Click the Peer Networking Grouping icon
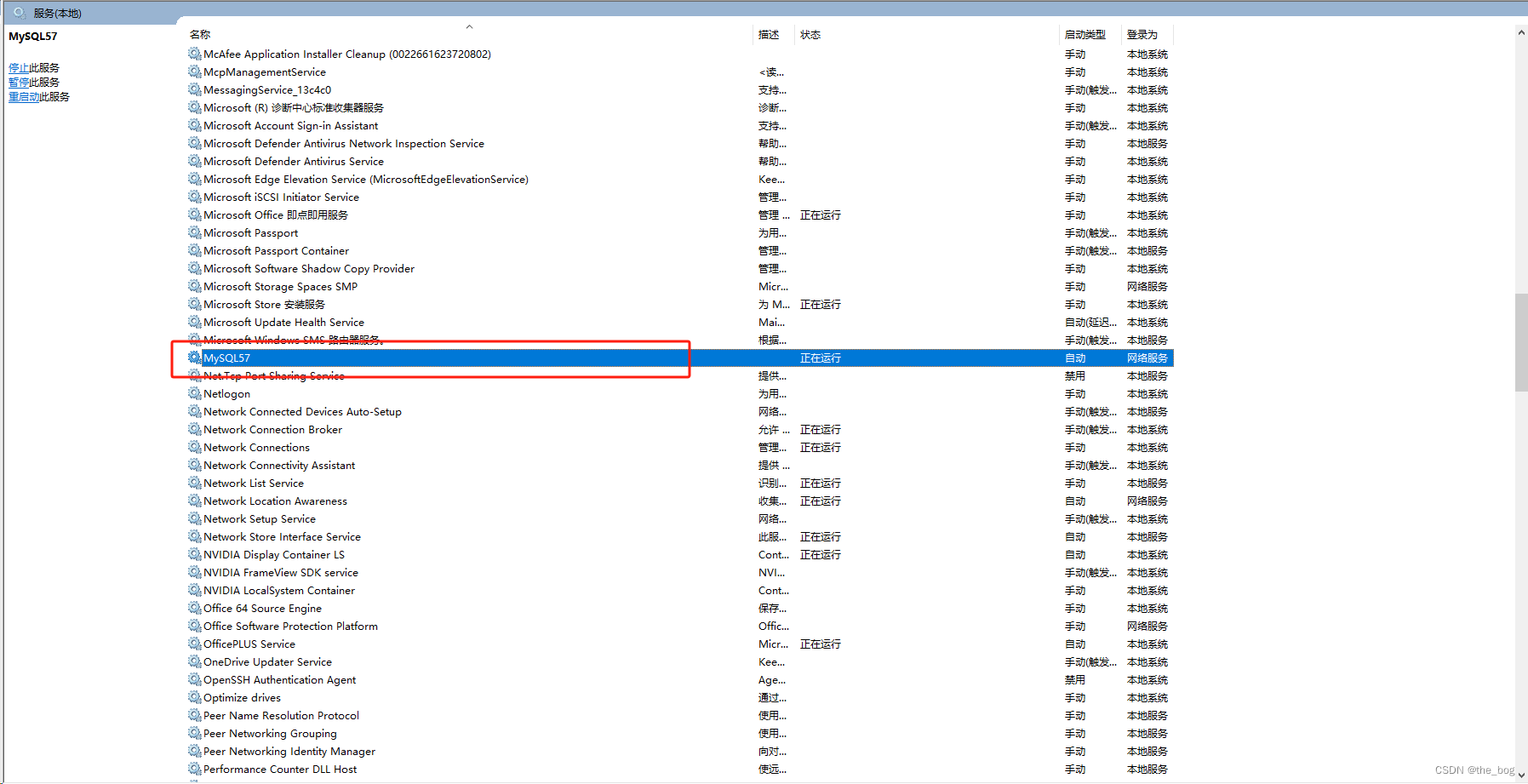This screenshot has height=784, width=1528. [194, 733]
